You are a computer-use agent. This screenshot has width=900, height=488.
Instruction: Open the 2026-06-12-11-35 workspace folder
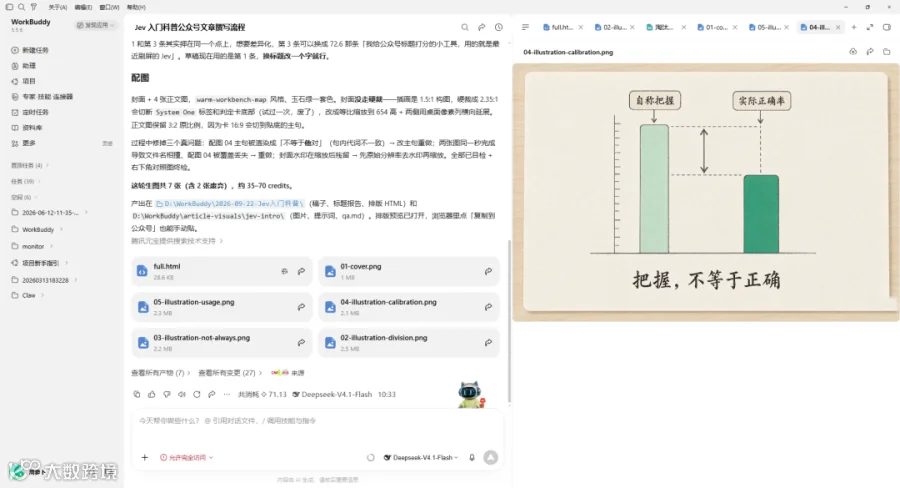coord(49,212)
